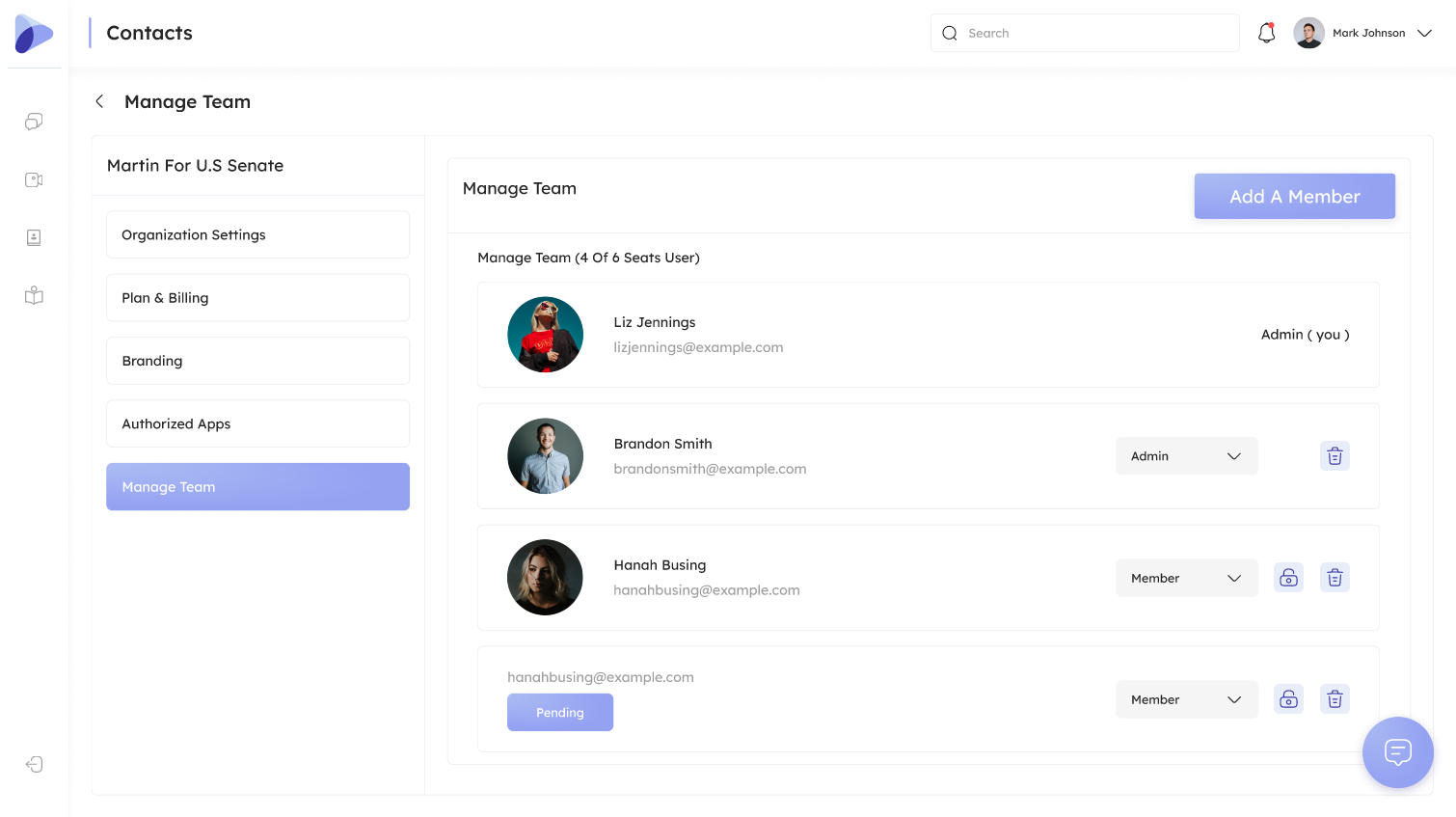
Task: Click lock icon on pending invite row
Action: pyautogui.click(x=1288, y=699)
